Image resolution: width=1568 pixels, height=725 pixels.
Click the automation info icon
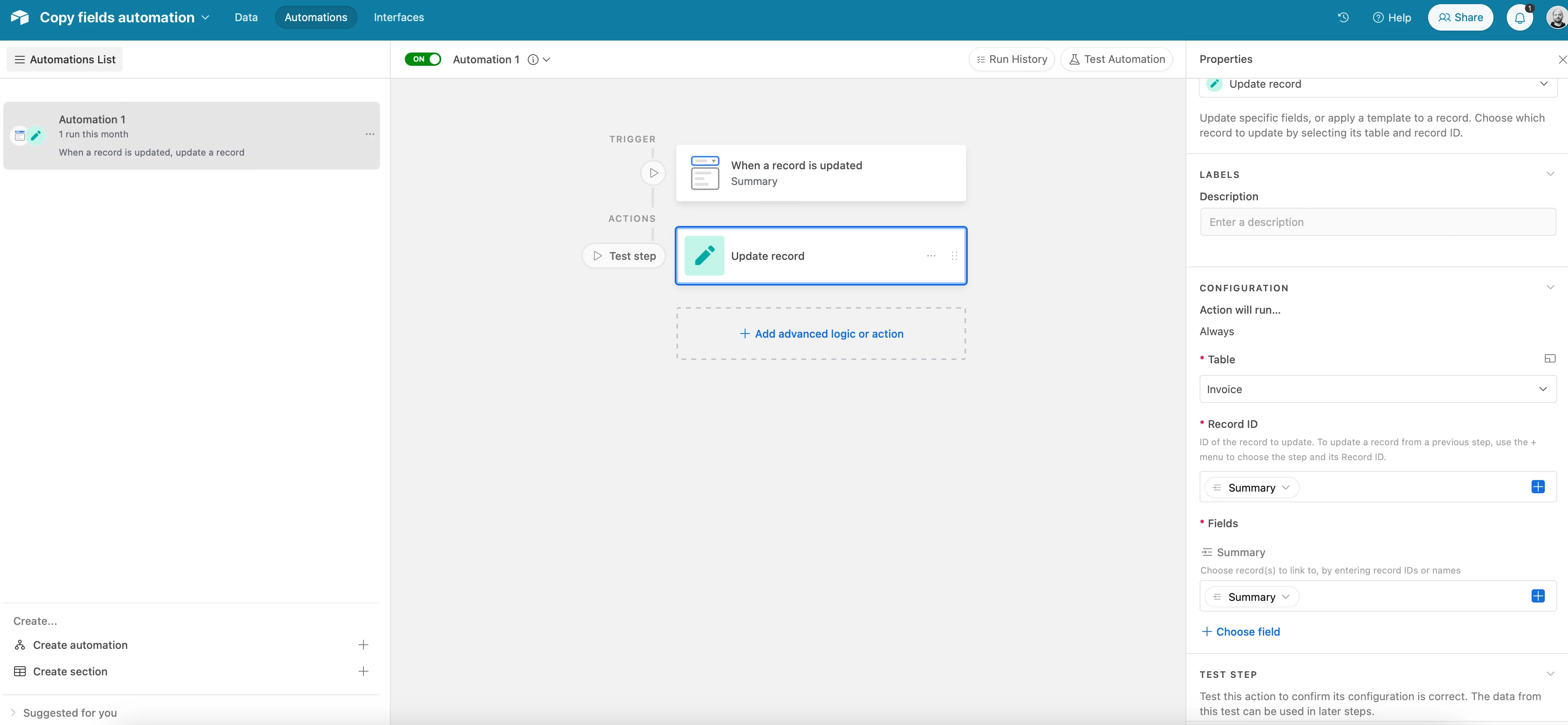click(533, 60)
